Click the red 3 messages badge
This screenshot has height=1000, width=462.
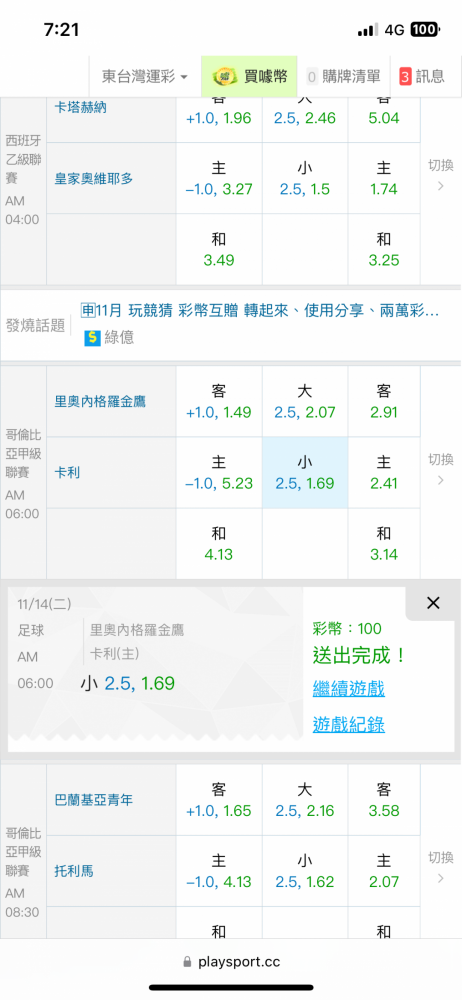click(405, 77)
